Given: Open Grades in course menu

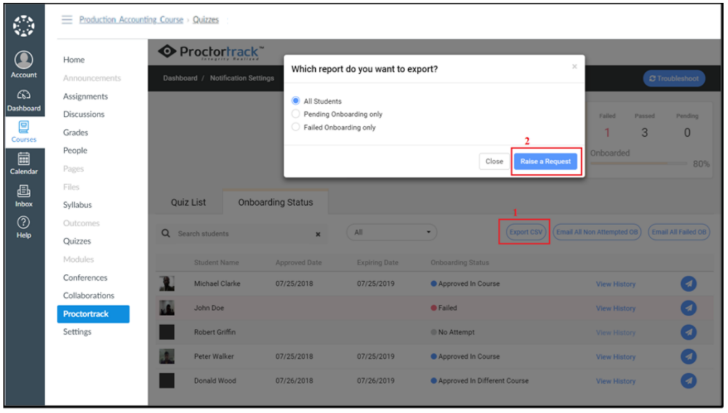Looking at the screenshot, I should pos(75,132).
